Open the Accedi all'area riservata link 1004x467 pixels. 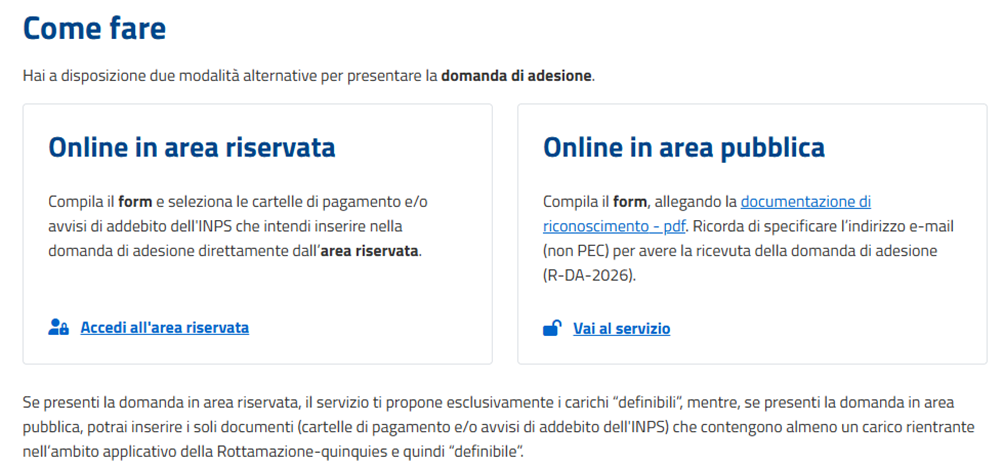164,327
